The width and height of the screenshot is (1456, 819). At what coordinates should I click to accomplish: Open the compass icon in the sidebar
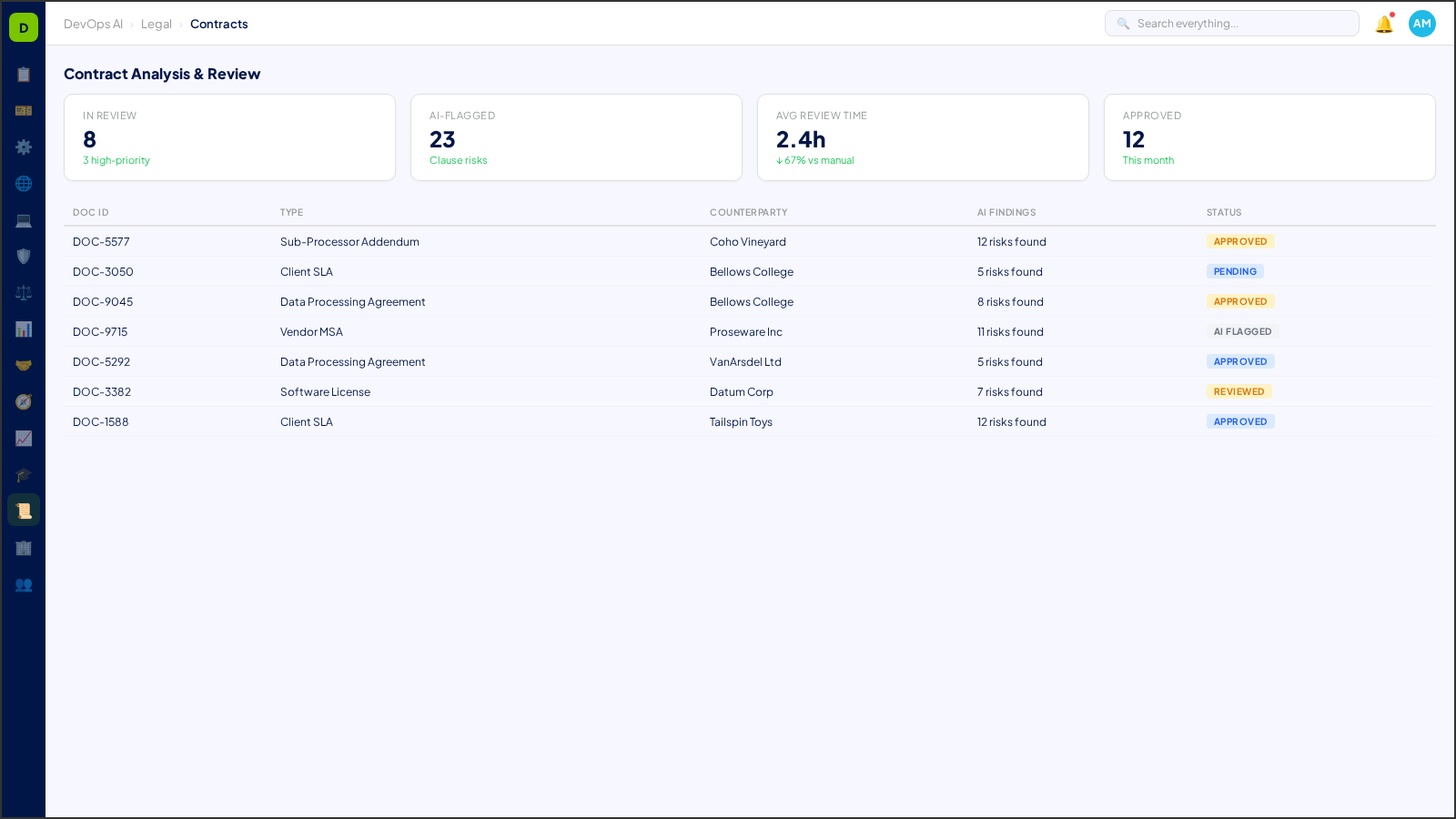24,402
